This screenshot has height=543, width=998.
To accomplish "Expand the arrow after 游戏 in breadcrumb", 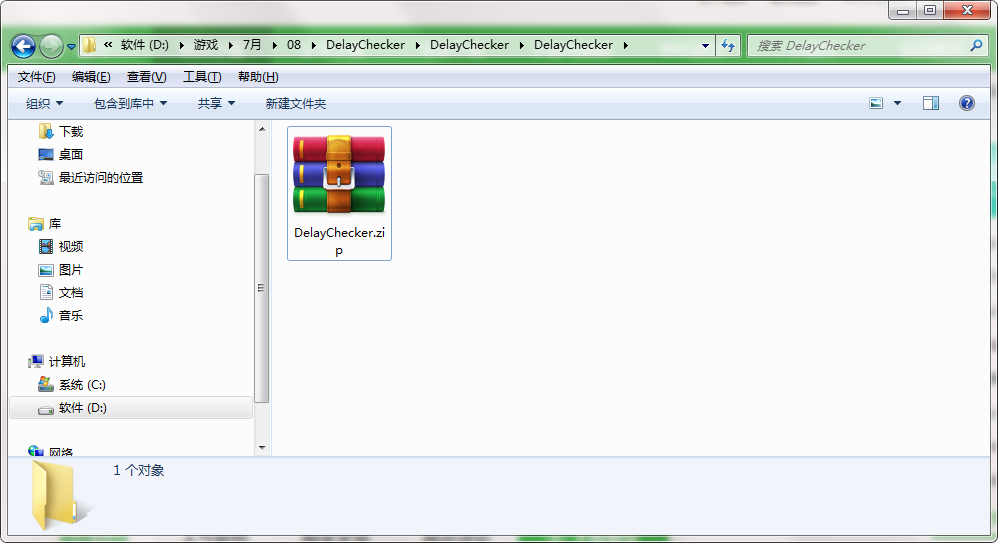I will click(230, 45).
